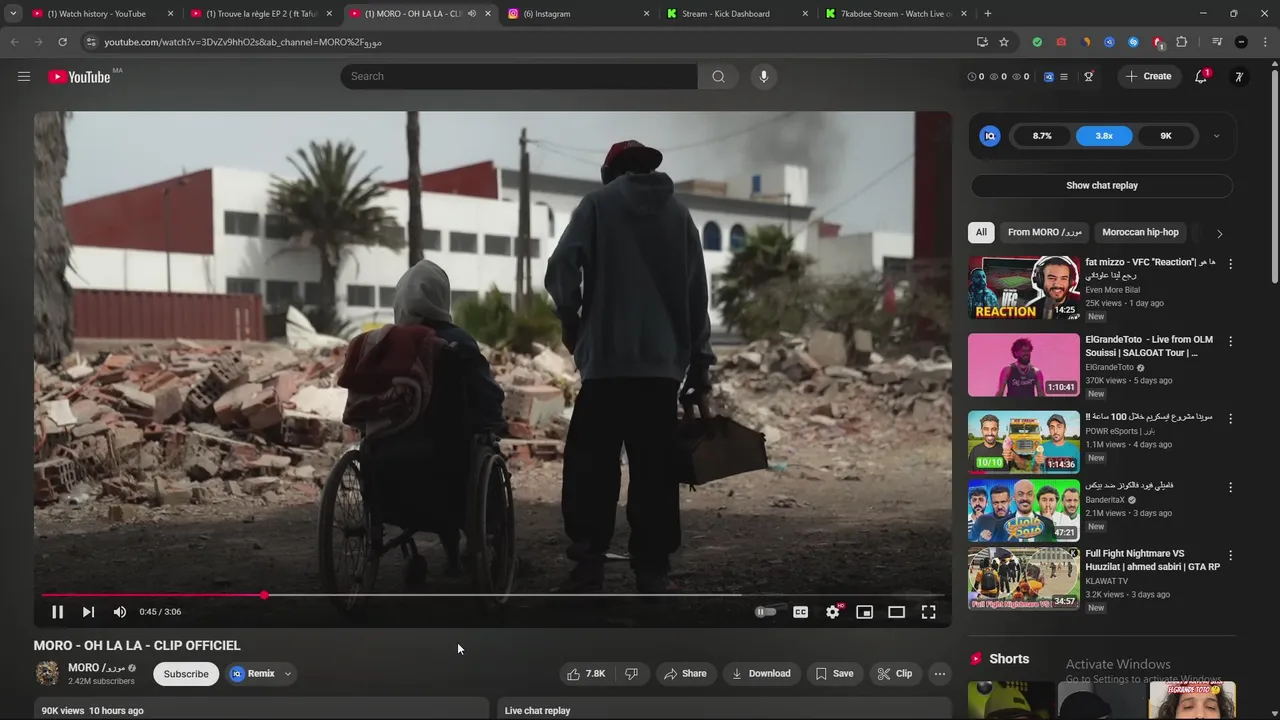Select the All filter chip
1280x720 pixels.
981,232
